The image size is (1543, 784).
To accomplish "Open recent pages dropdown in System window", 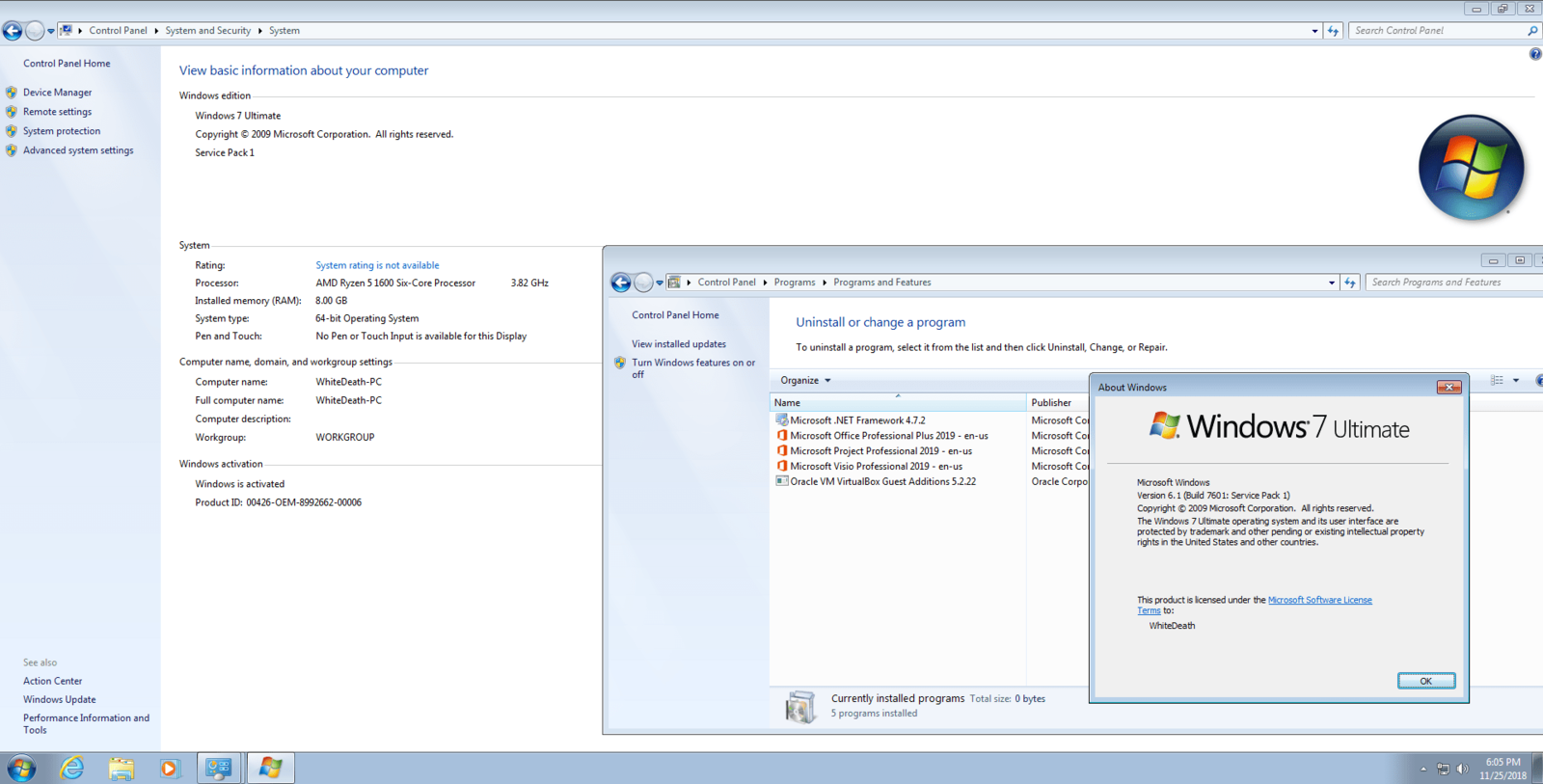I will coord(51,31).
